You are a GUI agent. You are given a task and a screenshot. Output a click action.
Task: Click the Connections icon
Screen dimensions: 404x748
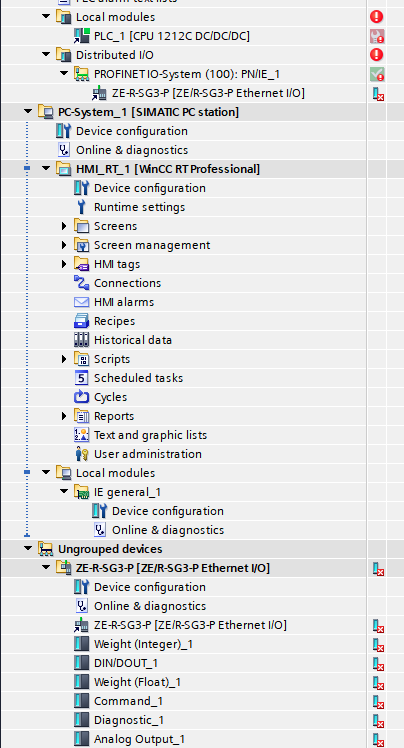tap(82, 283)
